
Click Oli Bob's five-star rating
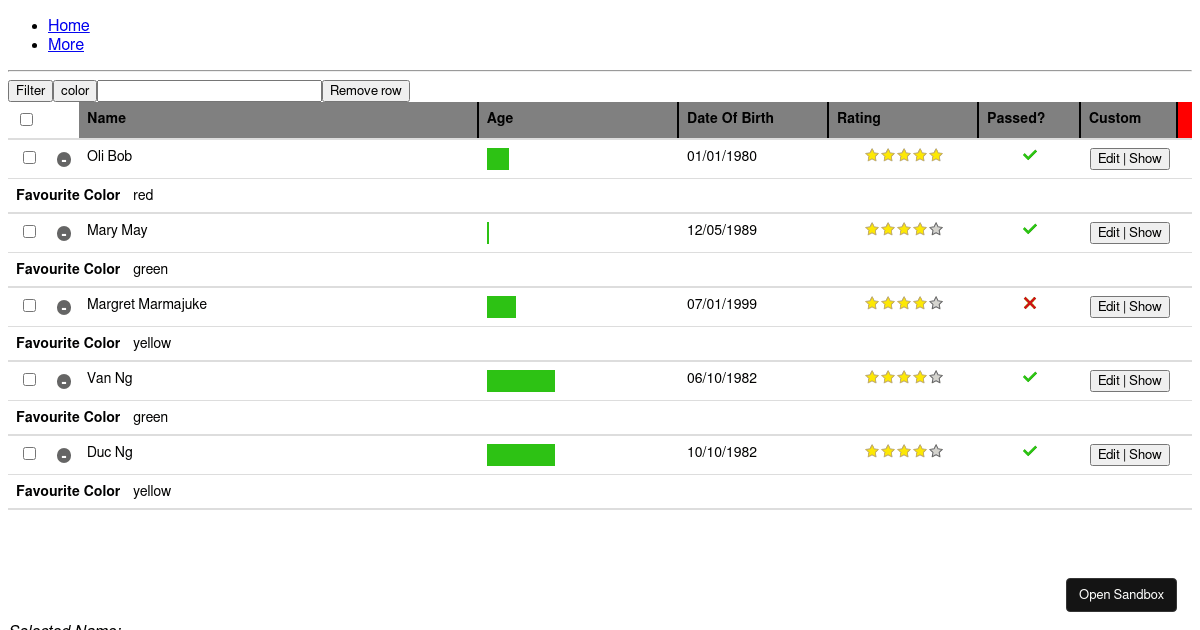(x=903, y=155)
